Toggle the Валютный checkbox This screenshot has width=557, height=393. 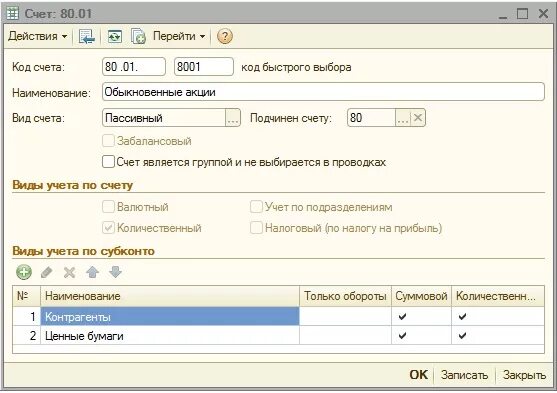108,206
